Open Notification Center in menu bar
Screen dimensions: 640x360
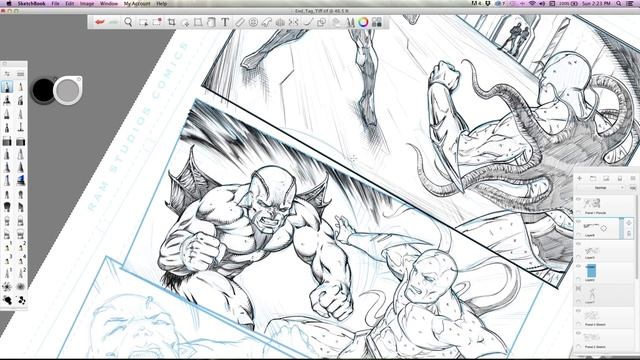631,3
